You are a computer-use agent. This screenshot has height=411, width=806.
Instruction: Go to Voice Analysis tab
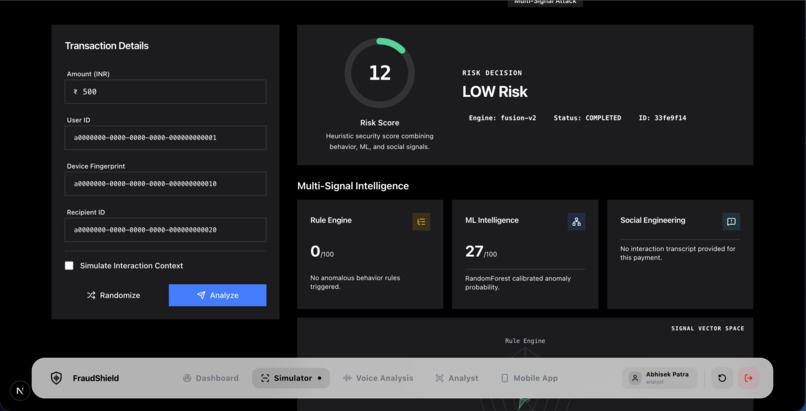click(x=378, y=378)
